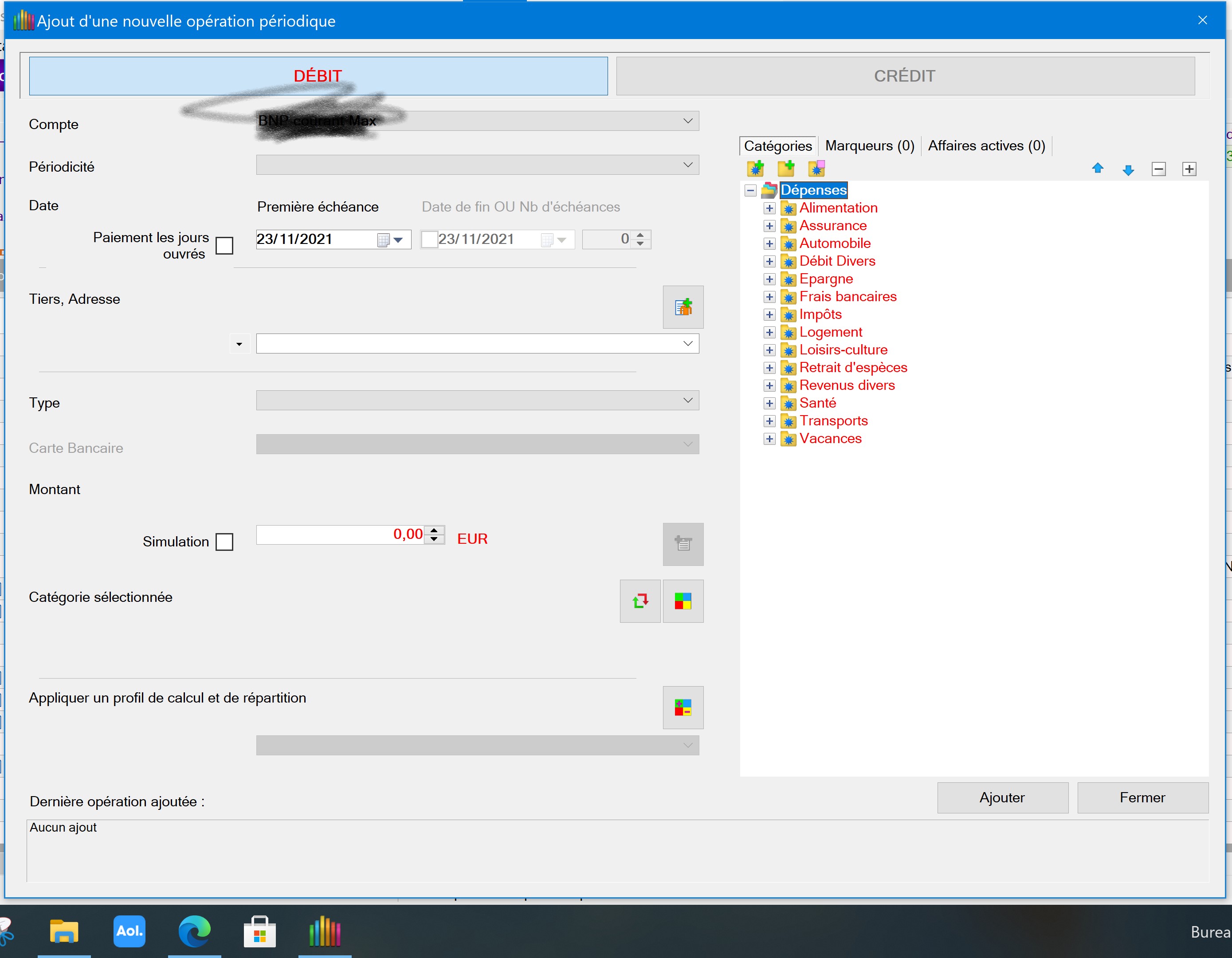Enable the end date checkbox
Viewport: 1232px width, 958px height.
click(x=429, y=239)
